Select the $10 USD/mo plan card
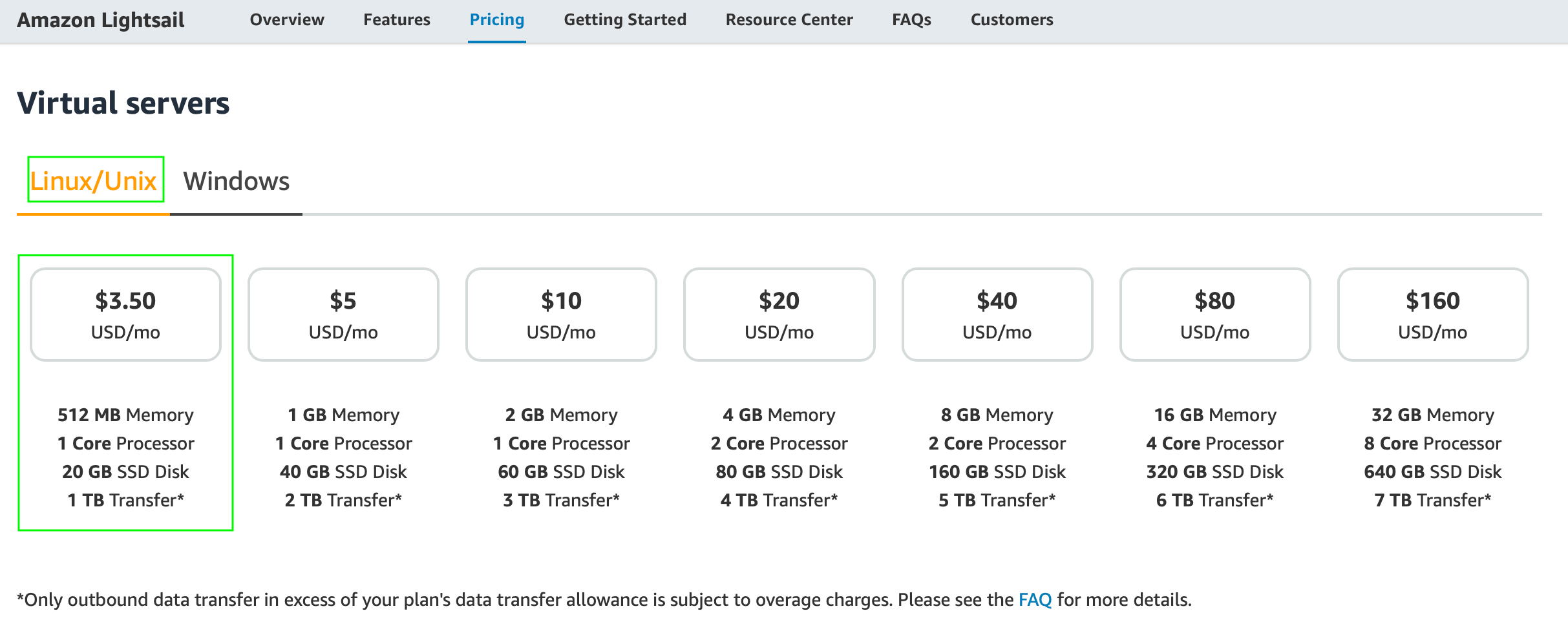 click(560, 314)
